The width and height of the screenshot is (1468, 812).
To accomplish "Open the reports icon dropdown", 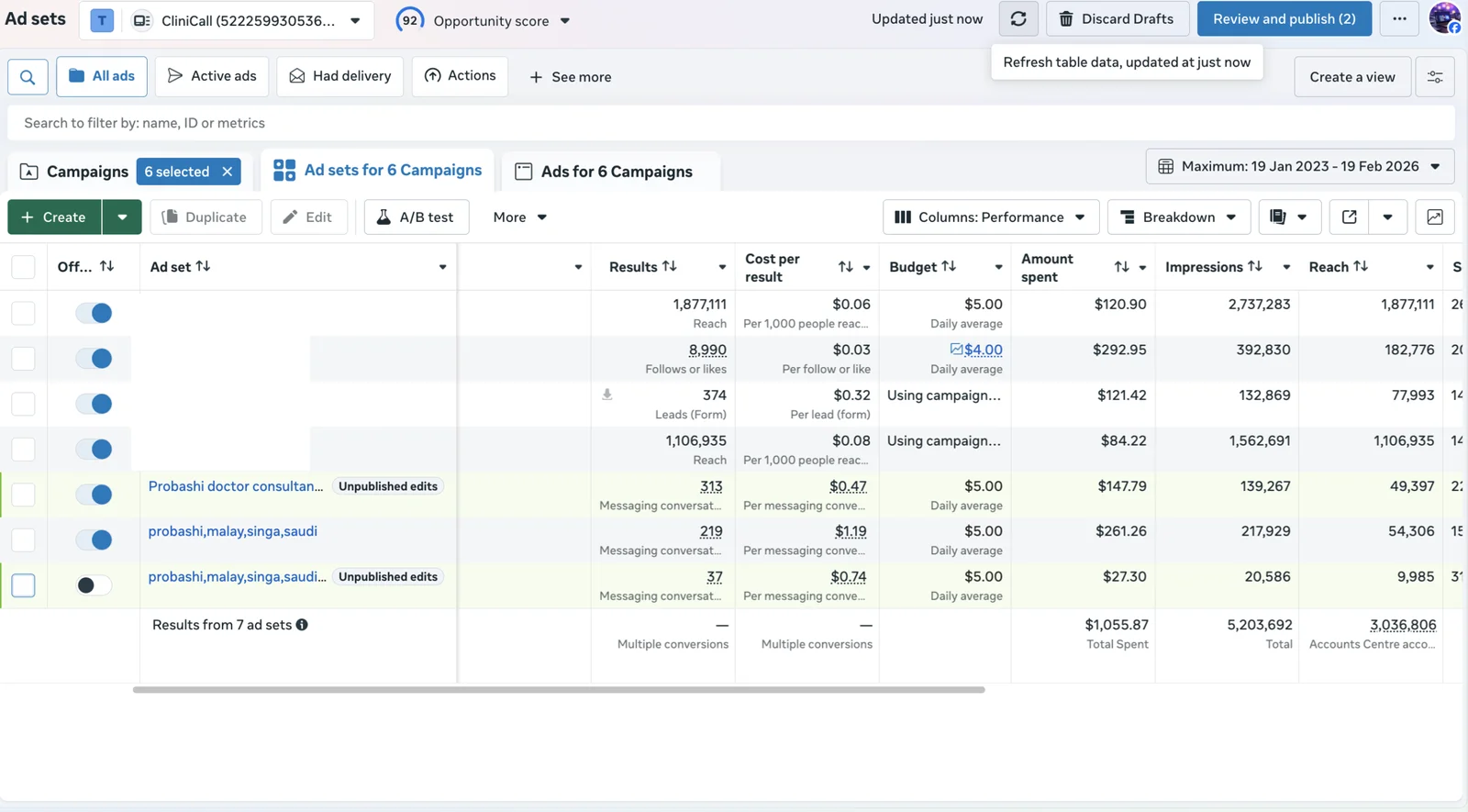I will [x=1289, y=217].
